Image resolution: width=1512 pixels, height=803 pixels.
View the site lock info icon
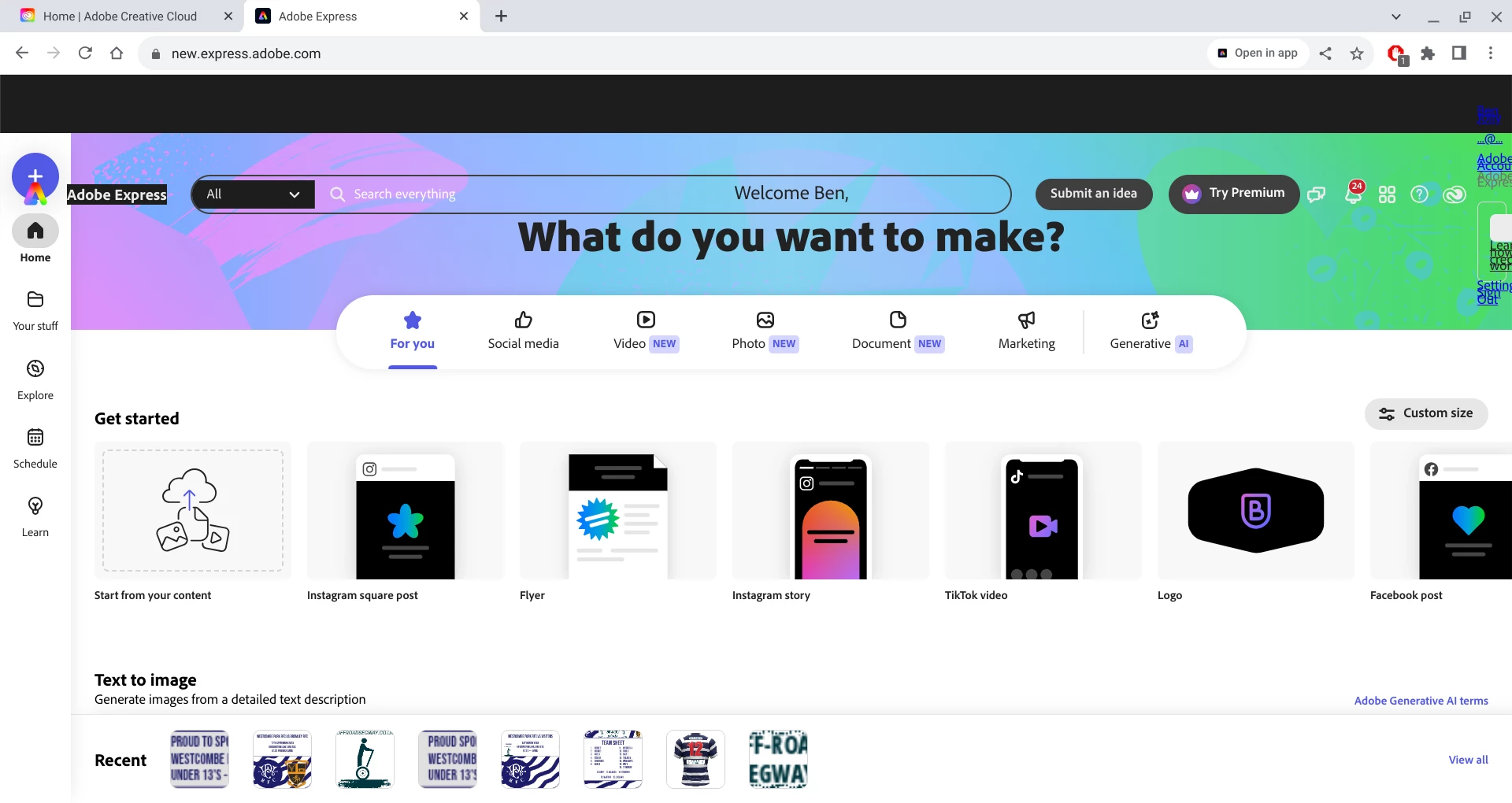(x=156, y=54)
